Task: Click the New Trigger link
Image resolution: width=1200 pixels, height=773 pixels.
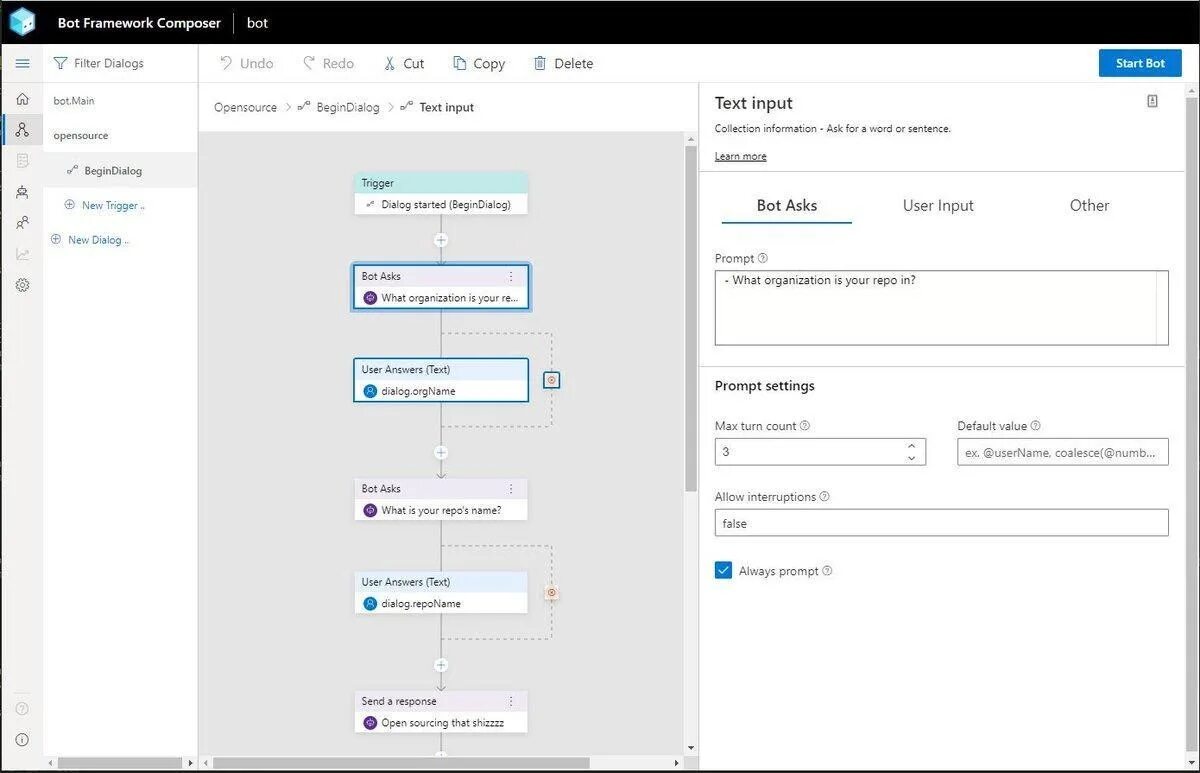Action: coord(113,205)
